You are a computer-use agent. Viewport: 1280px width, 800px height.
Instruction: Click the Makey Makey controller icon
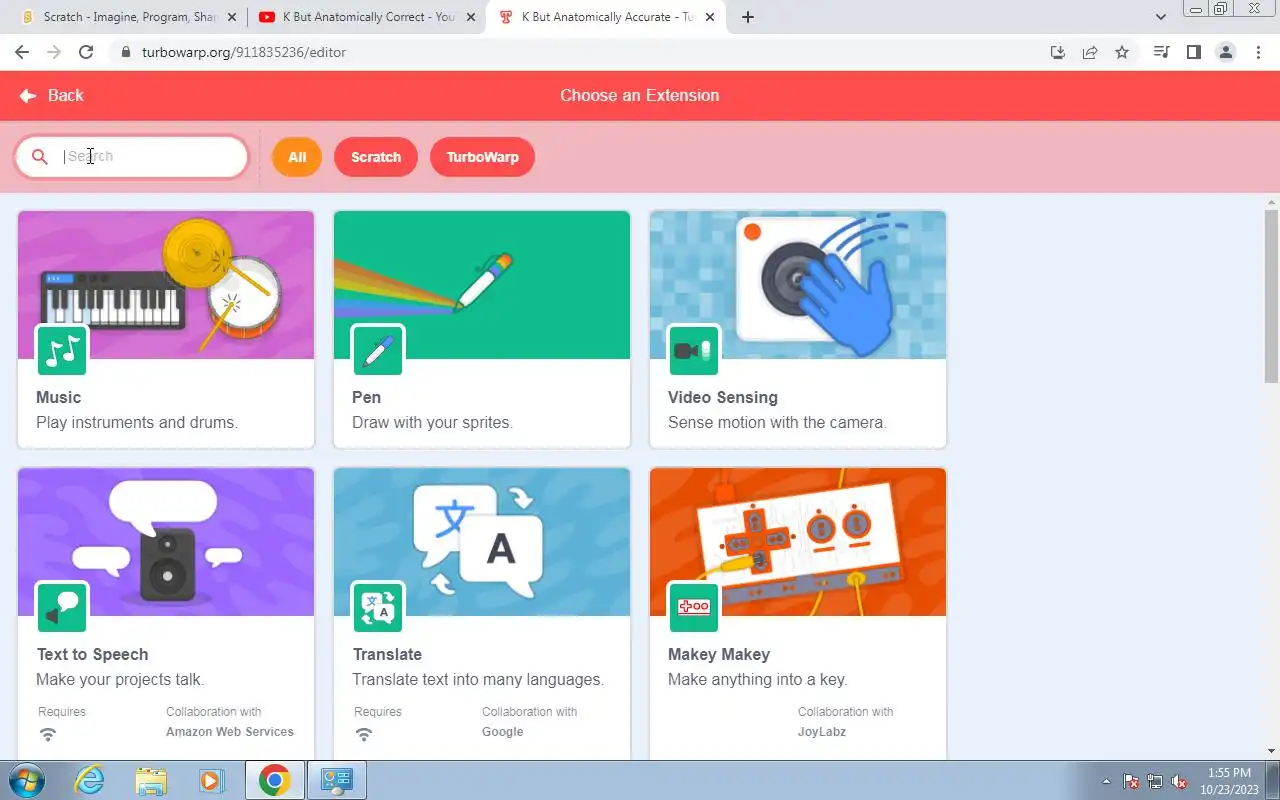click(x=694, y=607)
